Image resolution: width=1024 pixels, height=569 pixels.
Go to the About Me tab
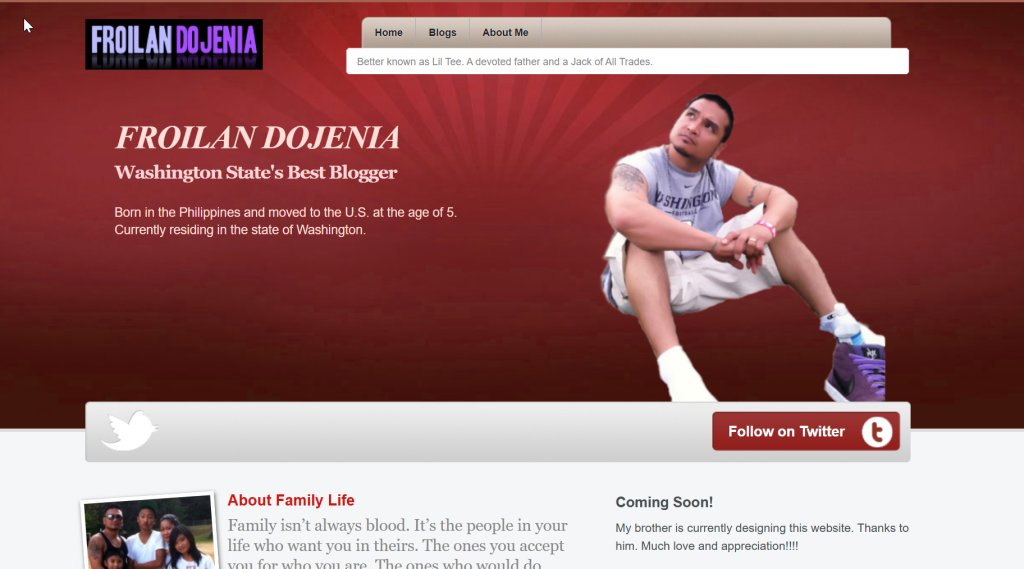pos(505,33)
